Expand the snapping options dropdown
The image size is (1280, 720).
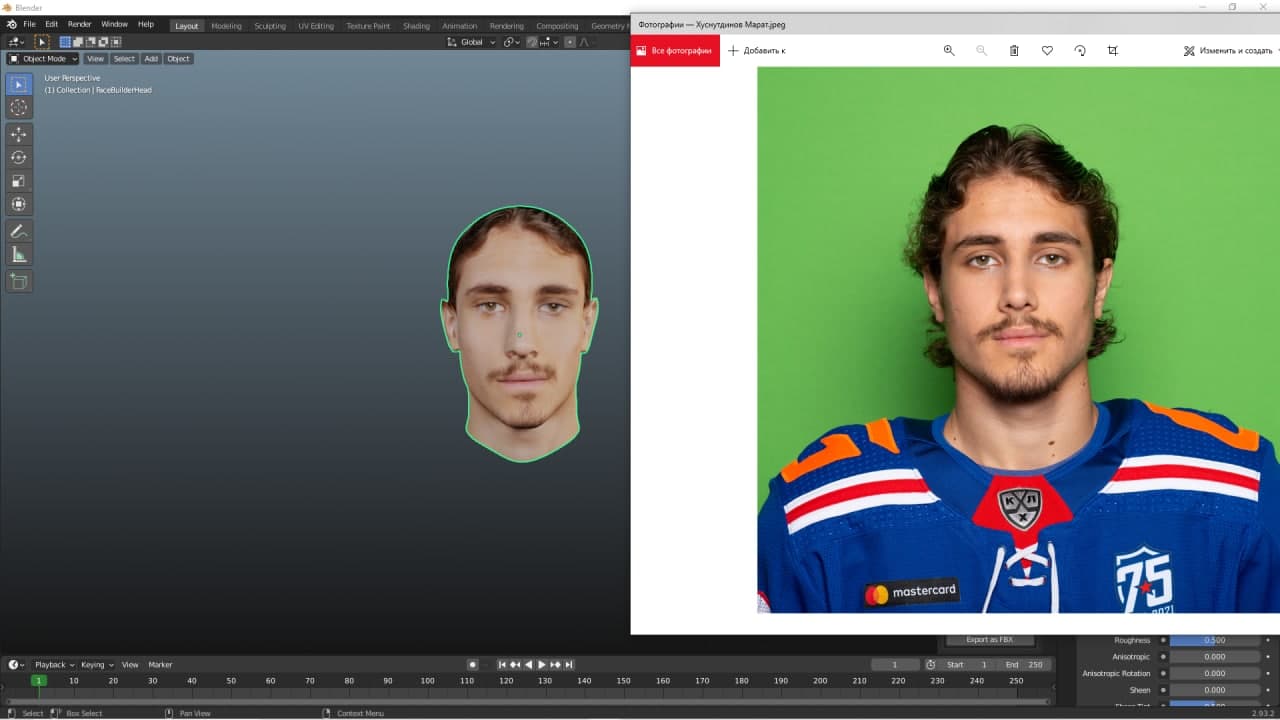pos(547,42)
